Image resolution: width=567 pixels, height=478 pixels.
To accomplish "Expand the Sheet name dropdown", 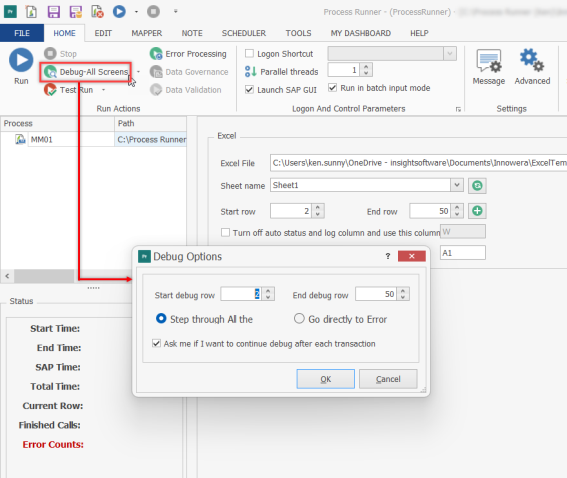I will coord(457,185).
